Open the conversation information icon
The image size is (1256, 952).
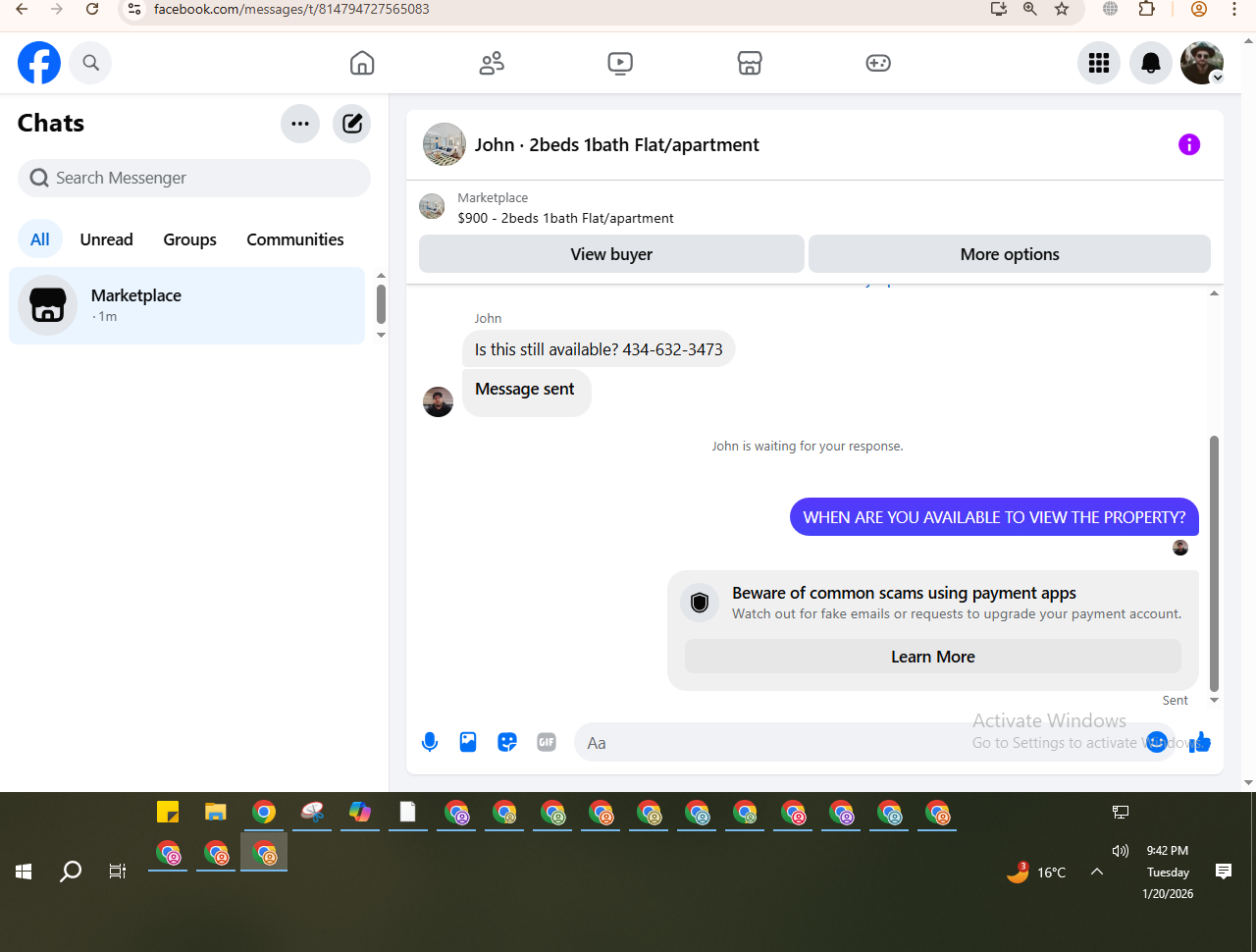(1189, 145)
